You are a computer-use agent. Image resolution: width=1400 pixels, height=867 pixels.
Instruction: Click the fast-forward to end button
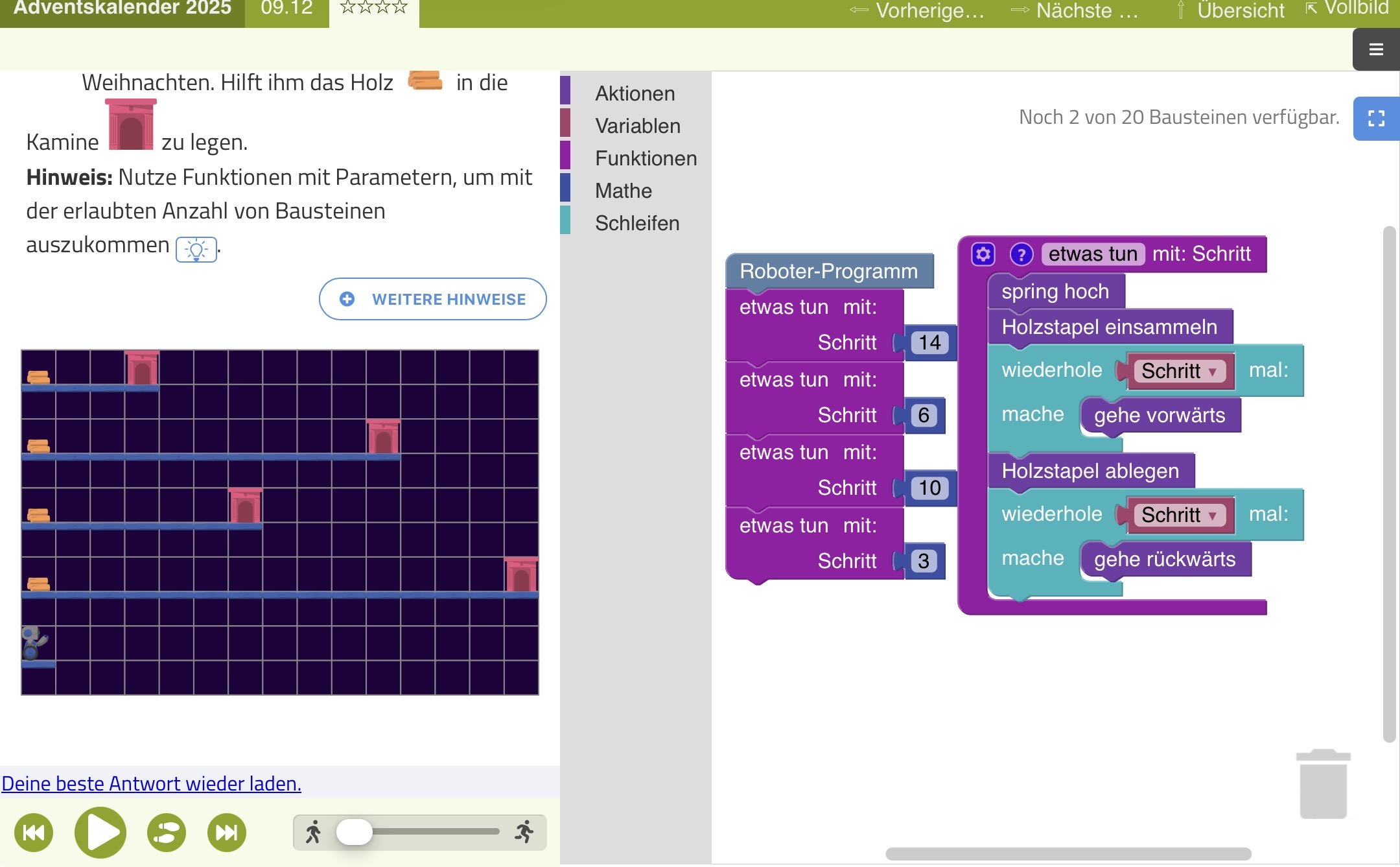point(226,832)
